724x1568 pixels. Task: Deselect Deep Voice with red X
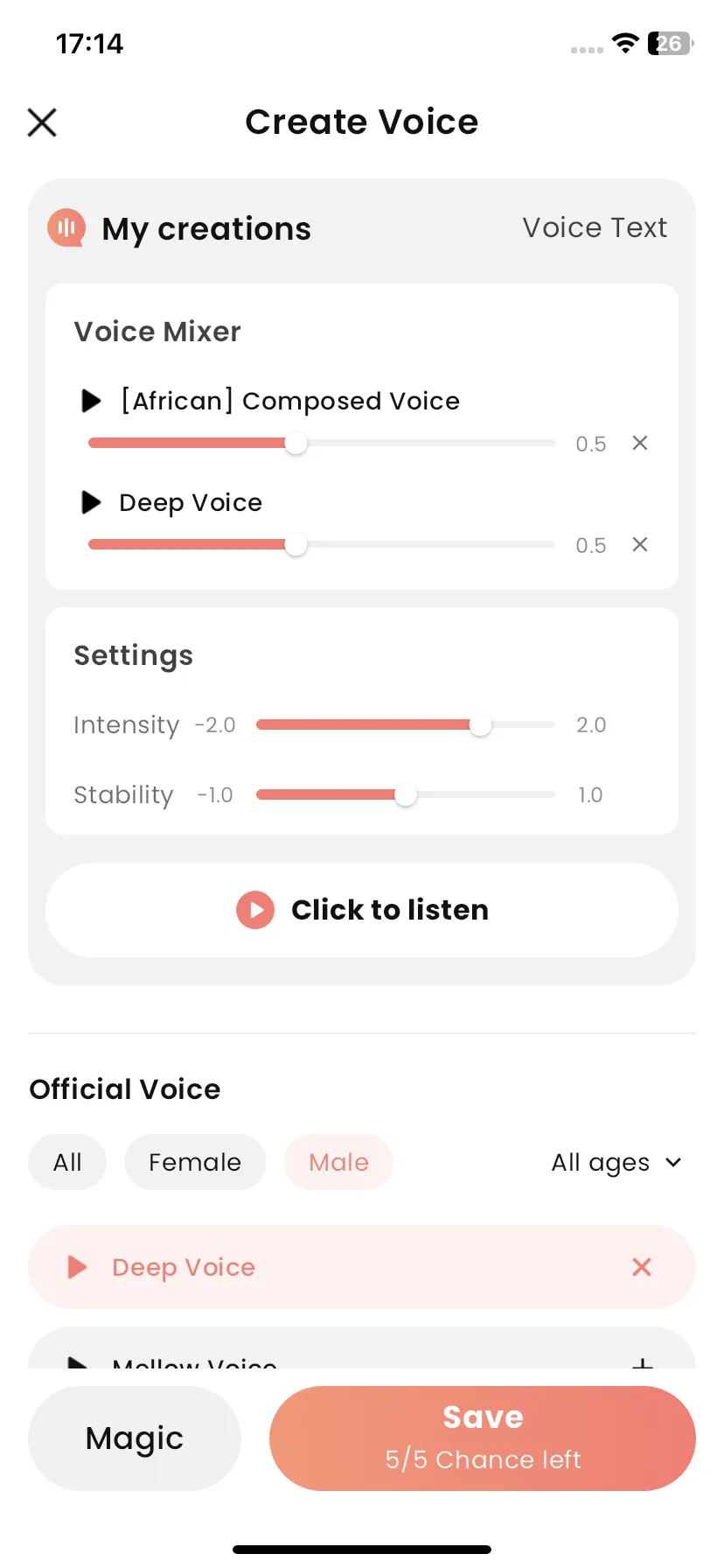[642, 1267]
